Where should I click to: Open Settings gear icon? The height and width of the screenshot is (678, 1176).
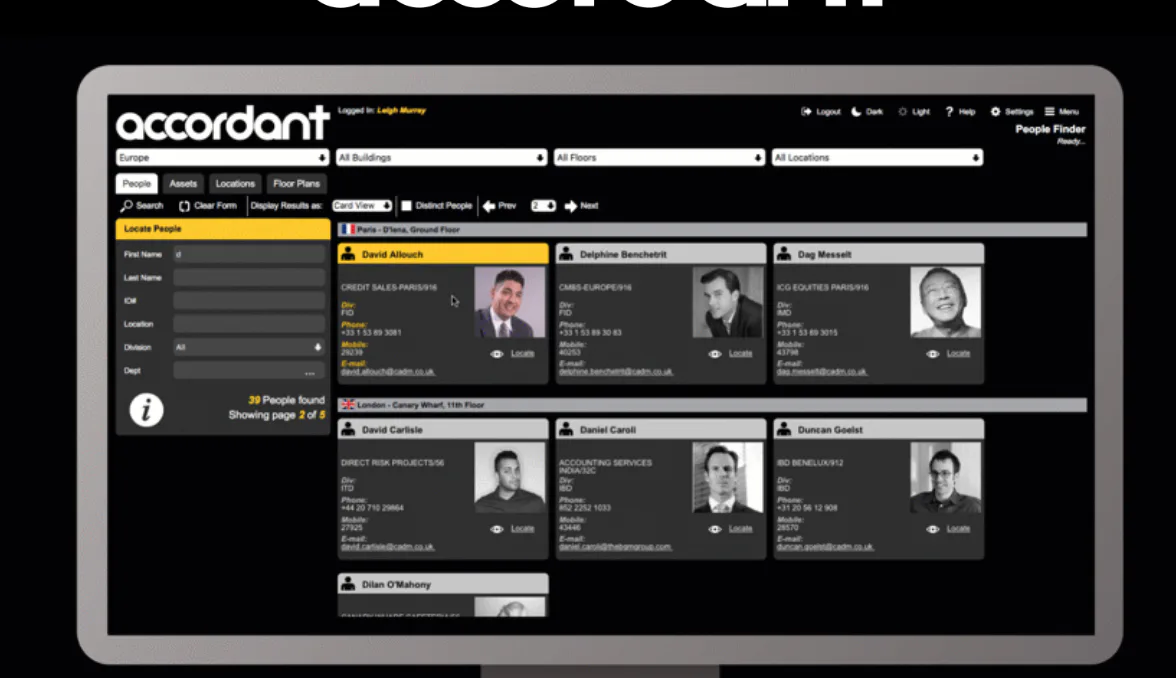pyautogui.click(x=995, y=112)
